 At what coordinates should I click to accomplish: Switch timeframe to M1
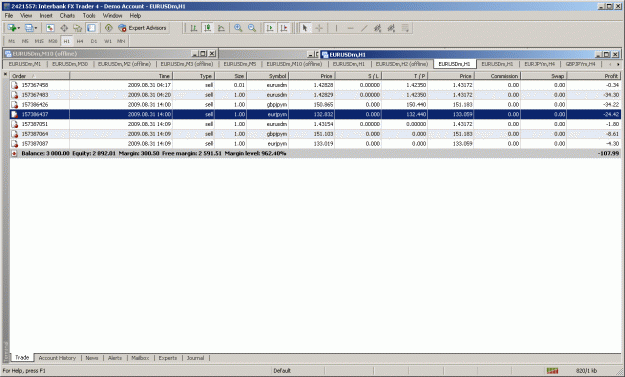pyautogui.click(x=12, y=41)
